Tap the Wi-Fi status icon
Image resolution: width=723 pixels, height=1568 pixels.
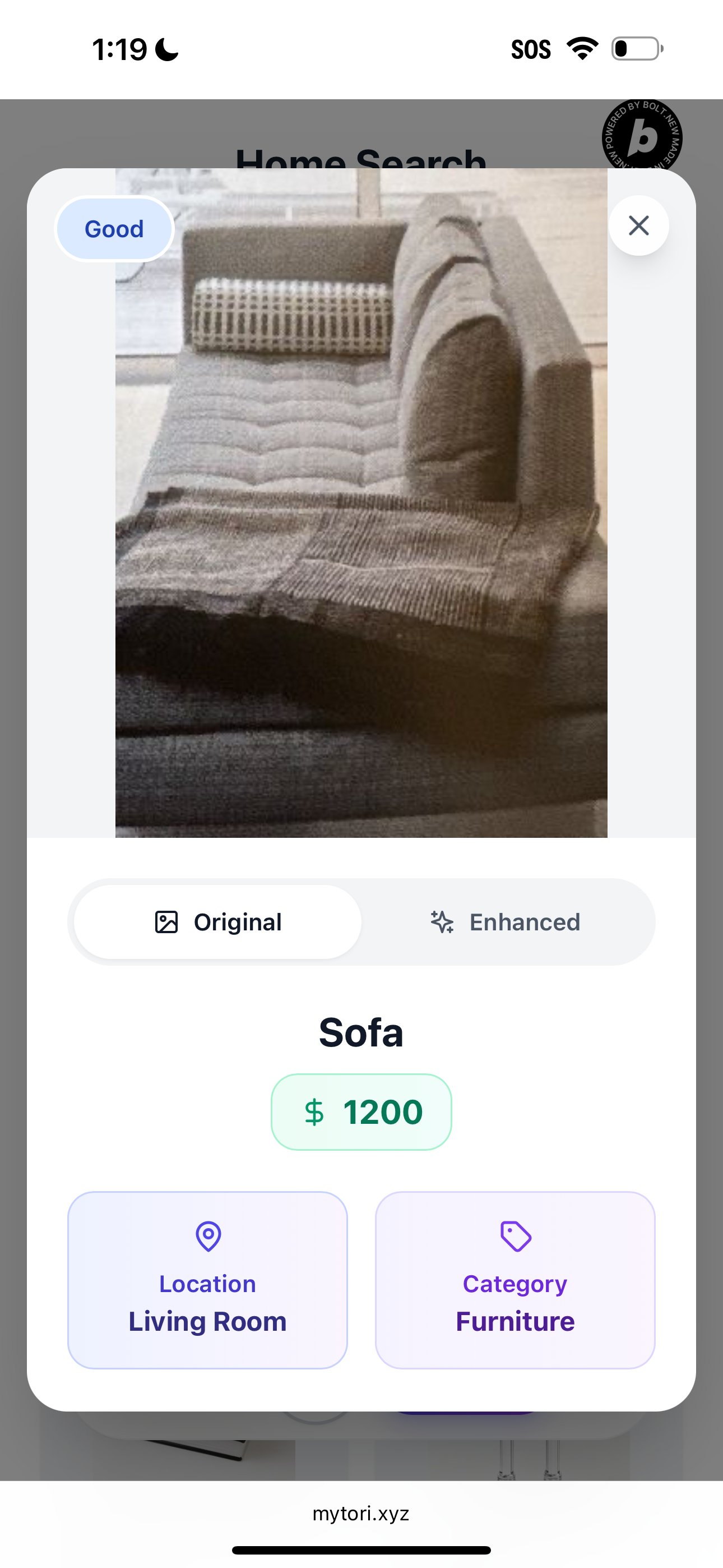coord(582,49)
